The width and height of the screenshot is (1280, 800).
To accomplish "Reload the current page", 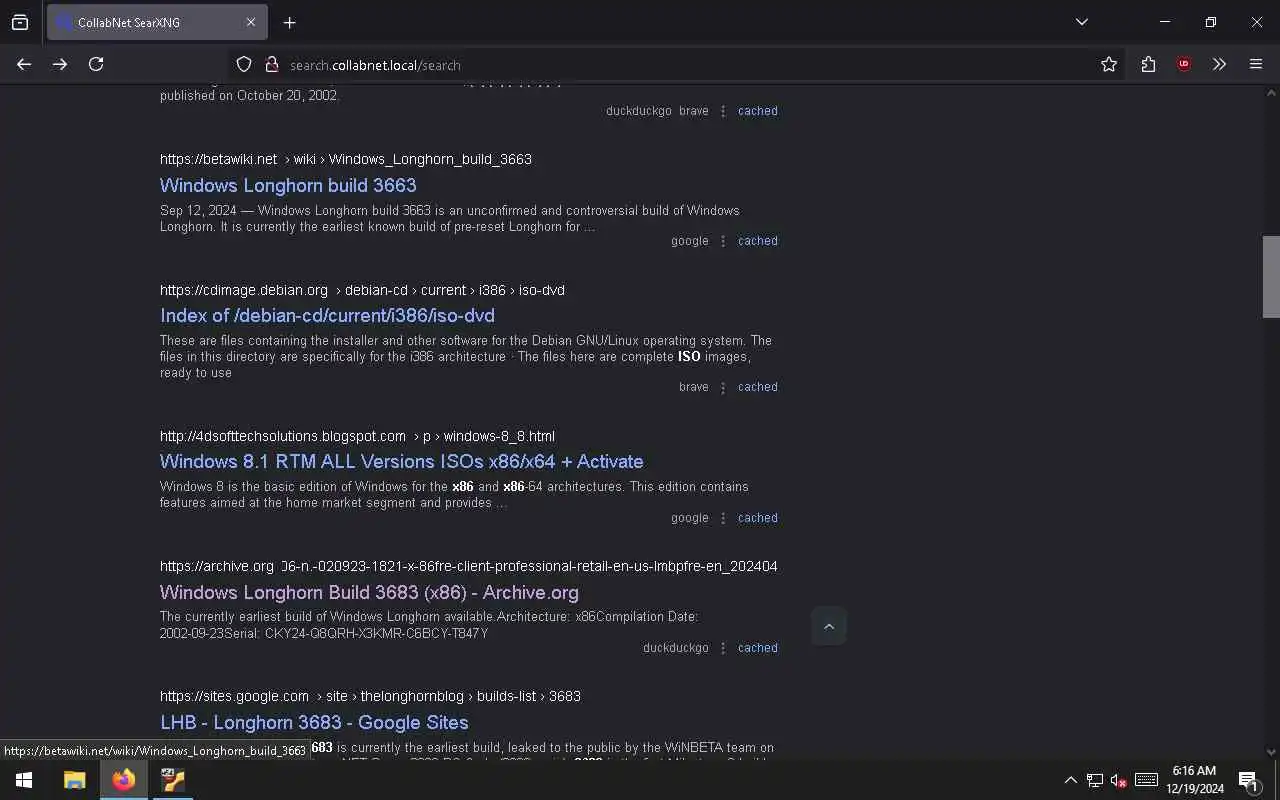I will (96, 64).
